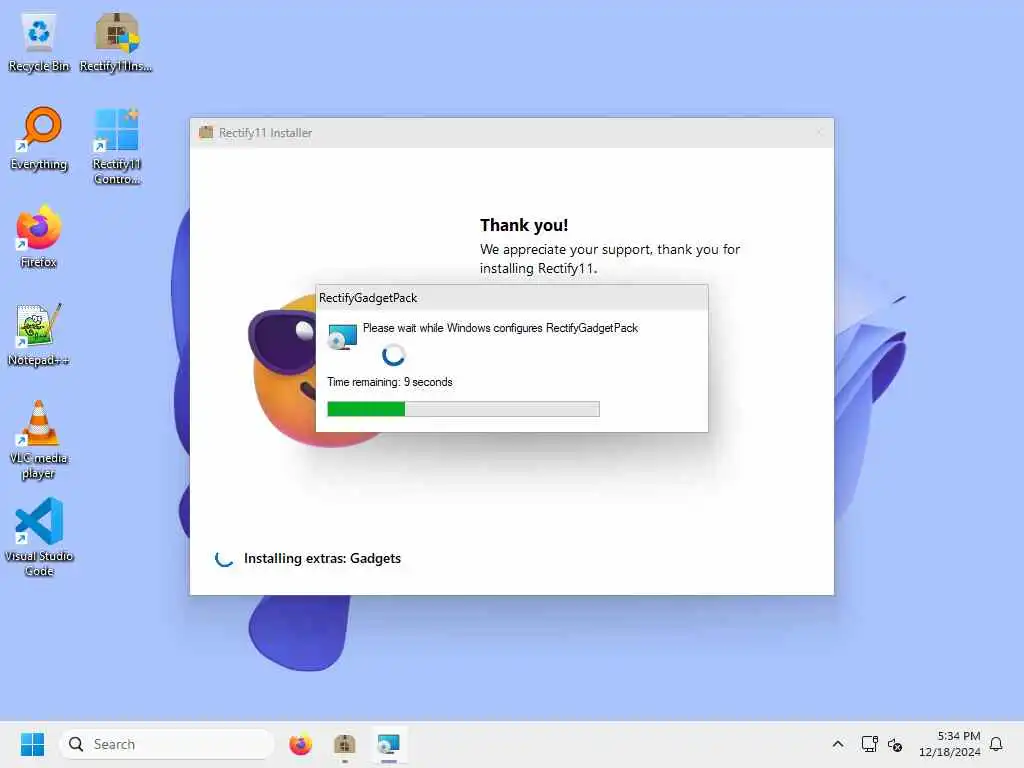Open the network status tray icon

pos(869,744)
